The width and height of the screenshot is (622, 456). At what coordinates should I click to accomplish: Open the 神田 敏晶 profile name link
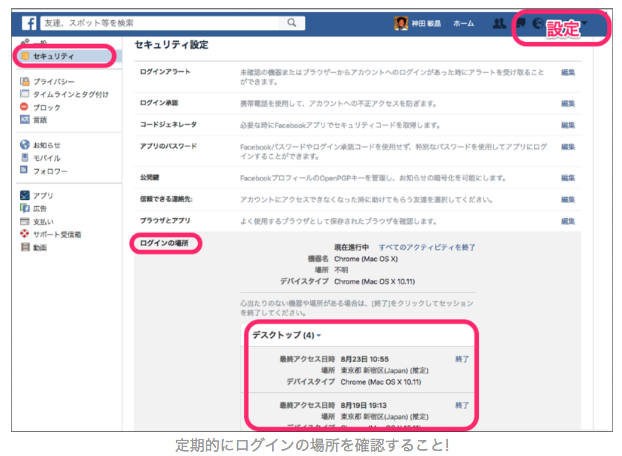pos(426,23)
